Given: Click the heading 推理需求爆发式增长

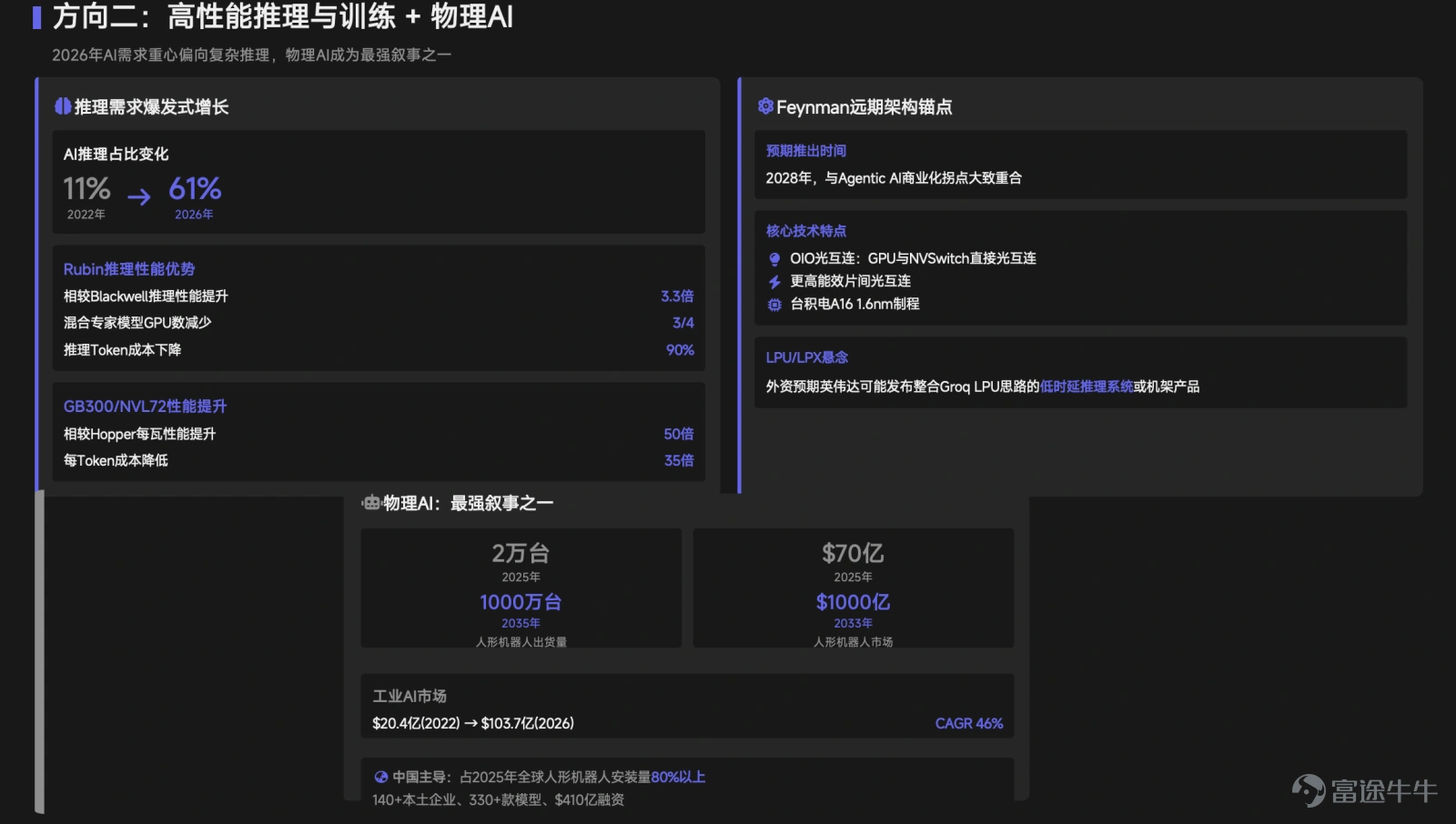Looking at the screenshot, I should tap(151, 106).
